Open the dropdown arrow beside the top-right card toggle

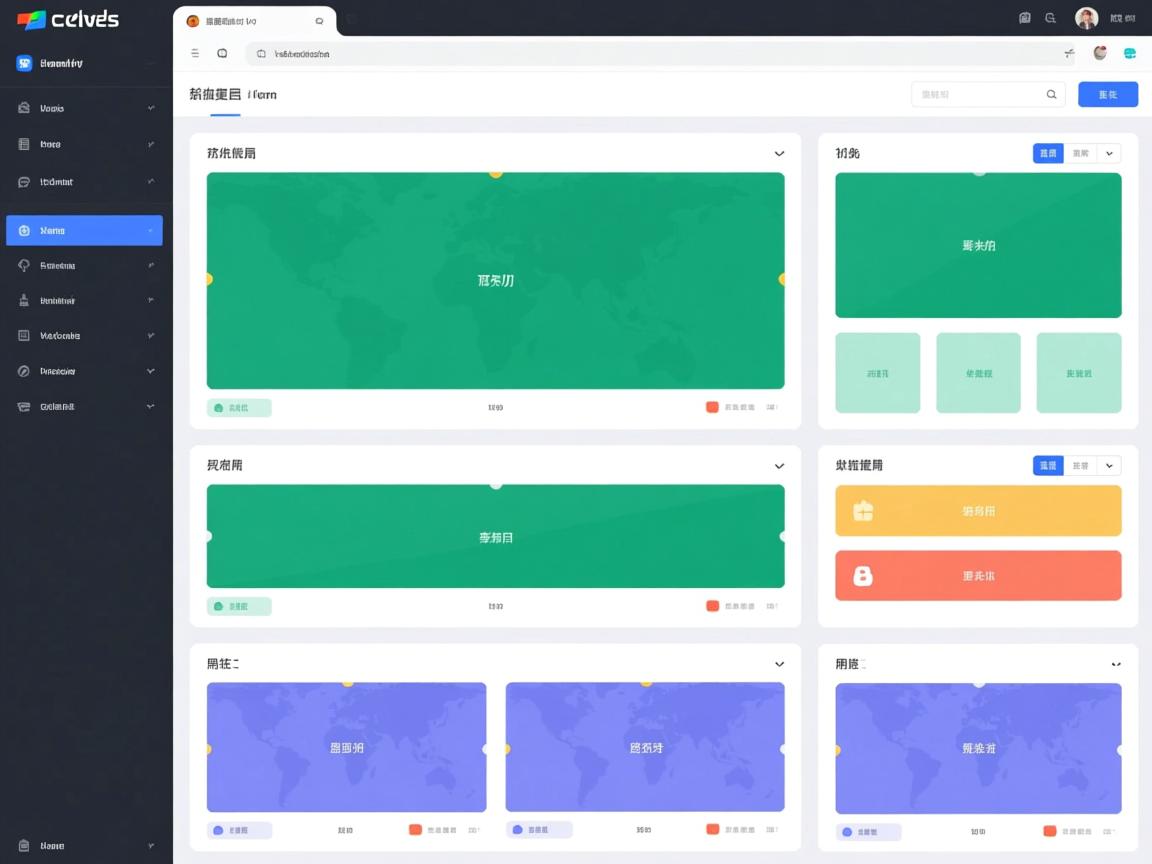1109,154
